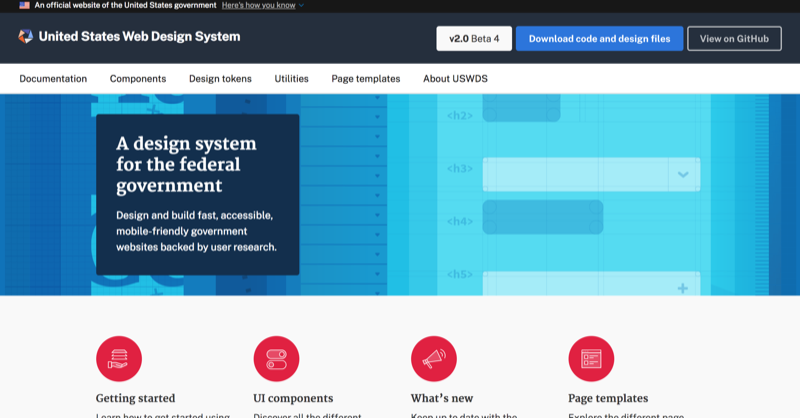Open the Getting started heading link
Screen dimensions: 800x418
(x=135, y=398)
